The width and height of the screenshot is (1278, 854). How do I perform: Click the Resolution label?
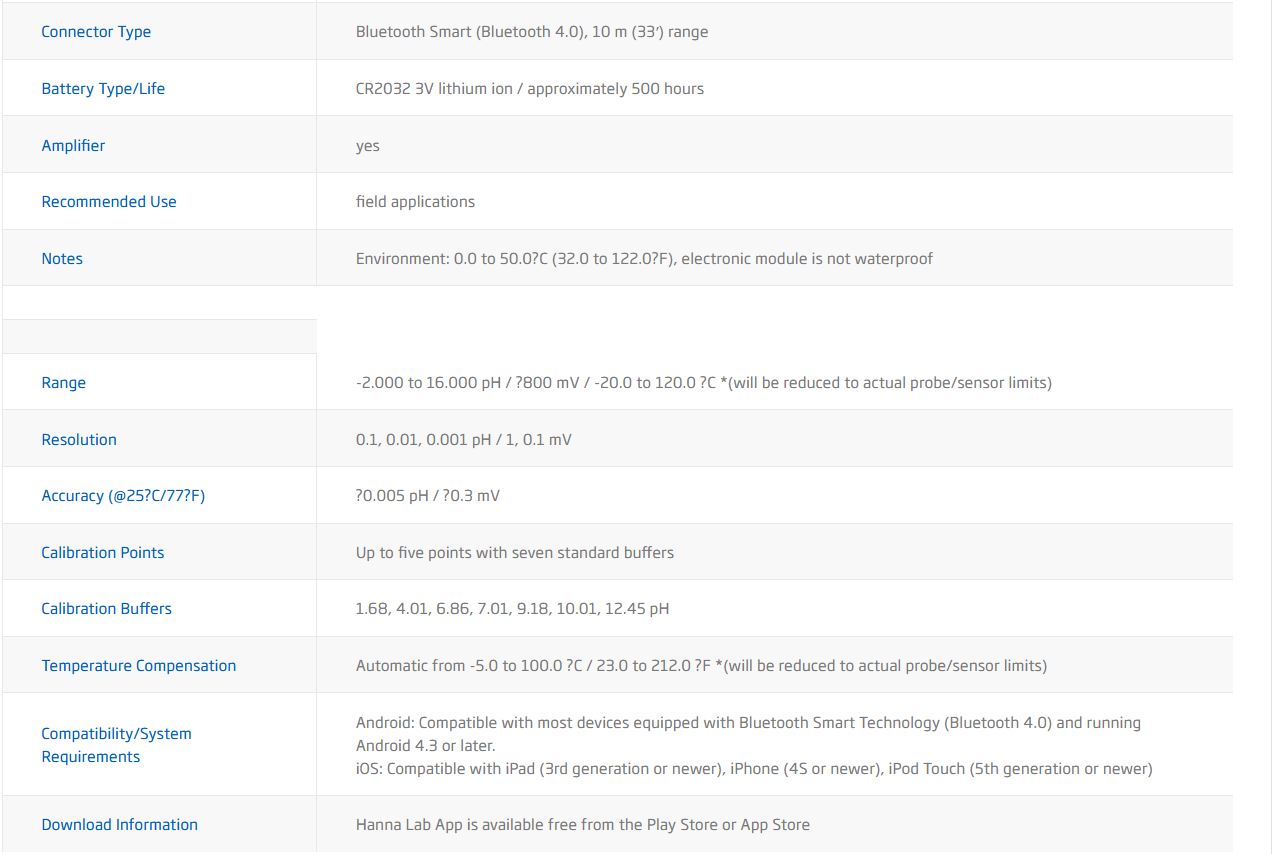(79, 440)
